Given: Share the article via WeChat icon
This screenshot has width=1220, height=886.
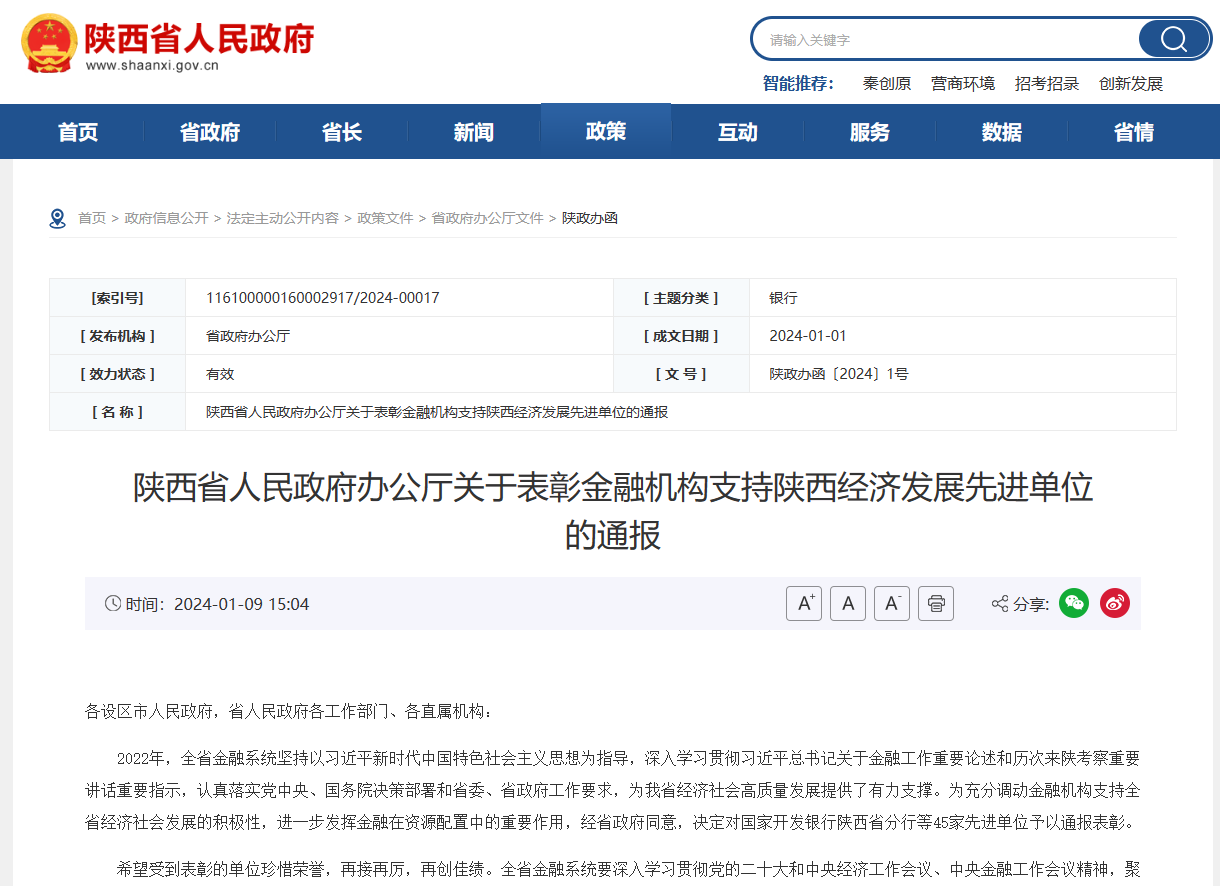Looking at the screenshot, I should tap(1073, 603).
